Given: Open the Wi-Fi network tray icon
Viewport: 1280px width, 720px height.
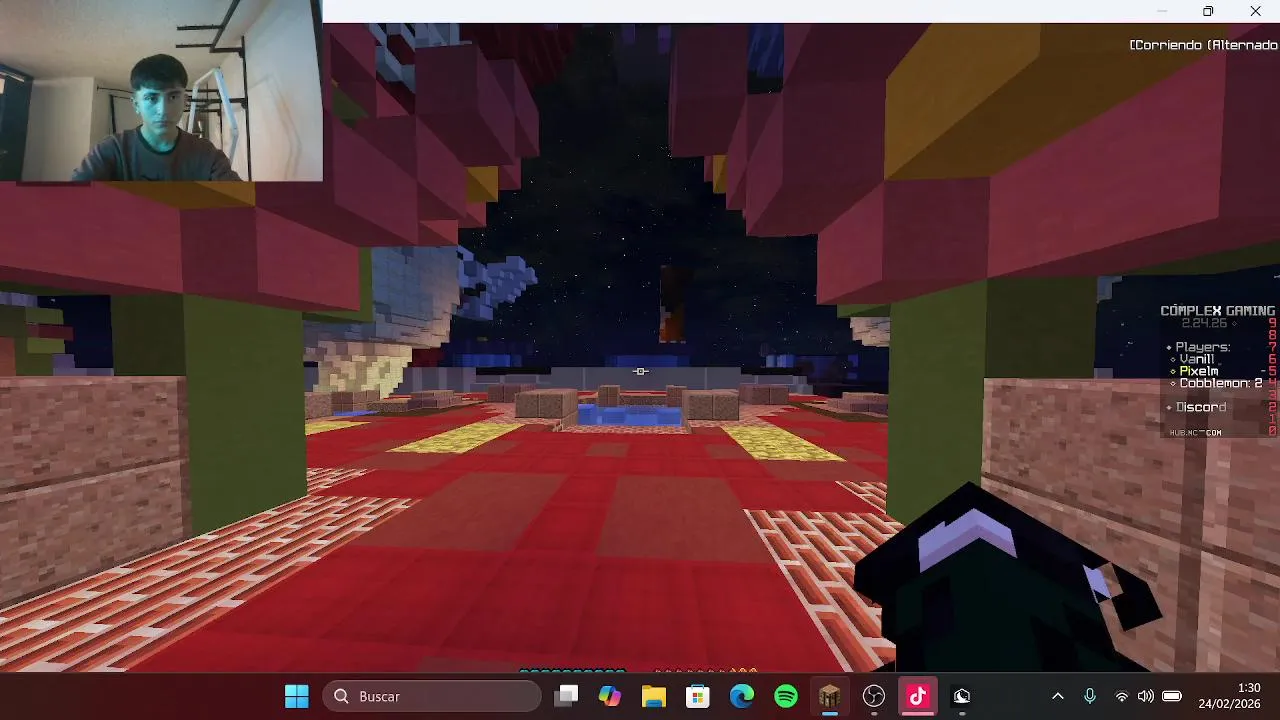Looking at the screenshot, I should coord(1122,696).
